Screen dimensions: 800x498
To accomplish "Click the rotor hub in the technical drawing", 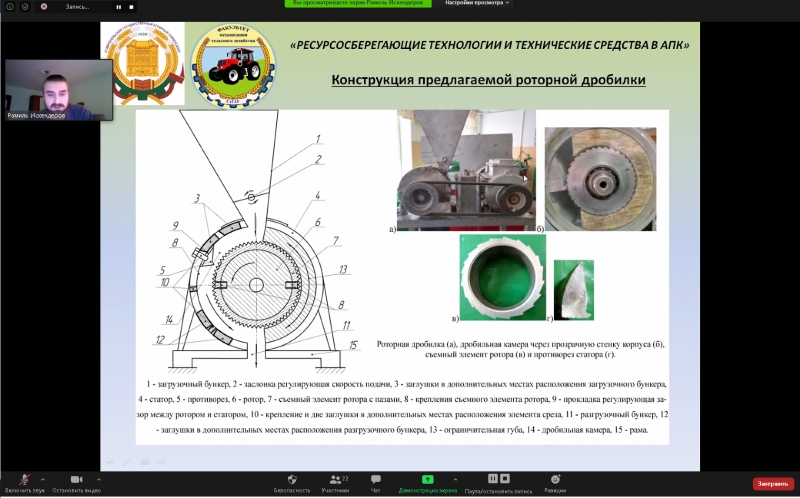I will pos(256,285).
